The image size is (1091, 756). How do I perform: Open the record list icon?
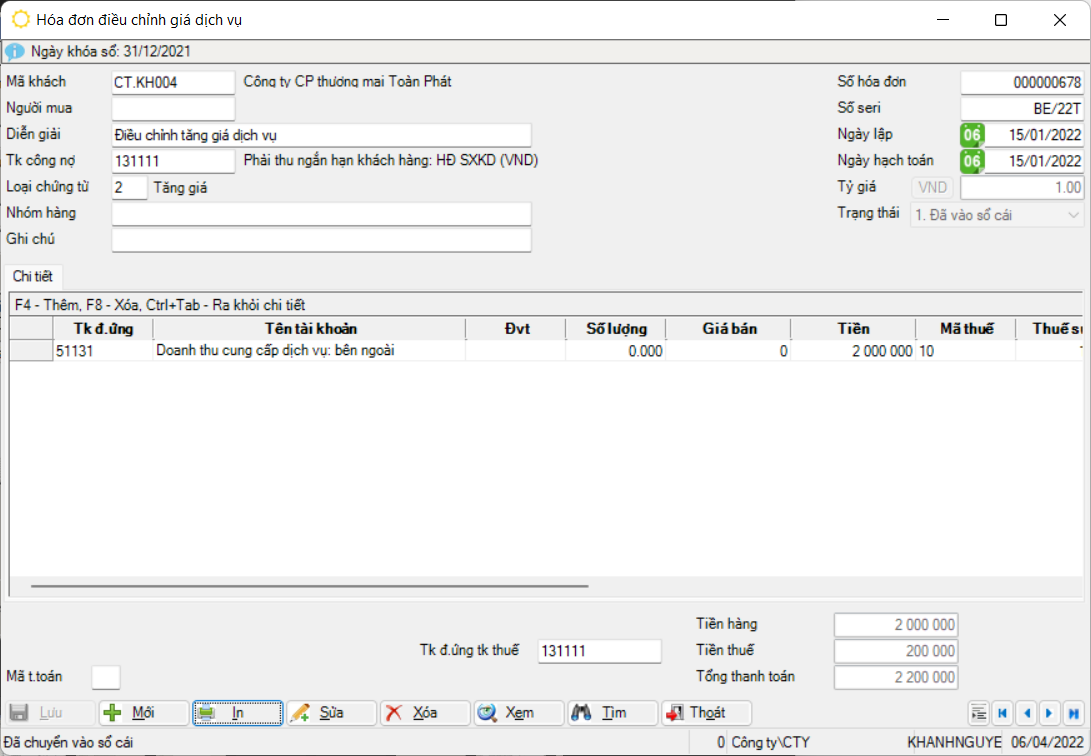tap(978, 713)
